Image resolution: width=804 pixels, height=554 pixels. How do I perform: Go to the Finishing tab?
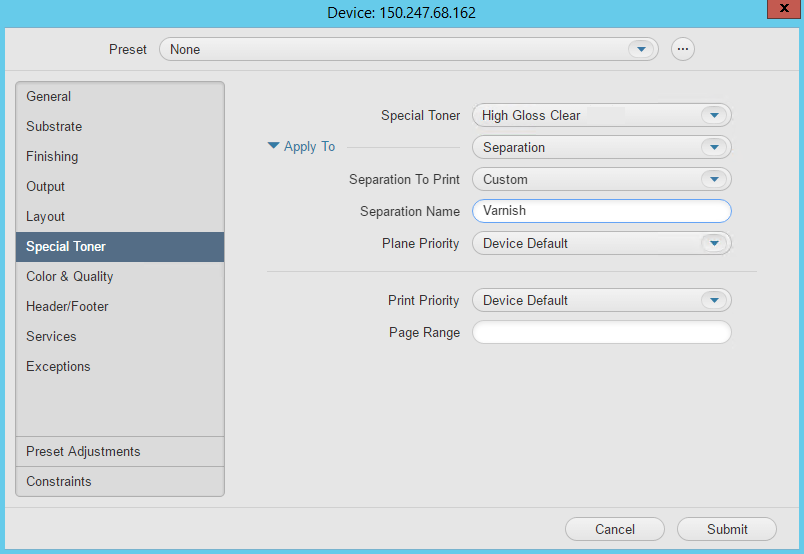coord(52,156)
